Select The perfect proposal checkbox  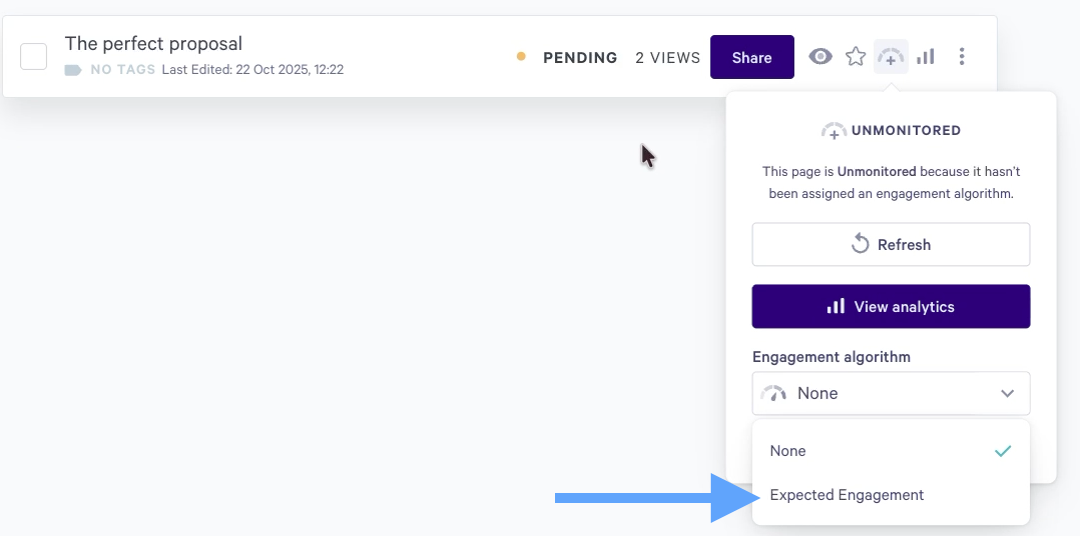34,56
